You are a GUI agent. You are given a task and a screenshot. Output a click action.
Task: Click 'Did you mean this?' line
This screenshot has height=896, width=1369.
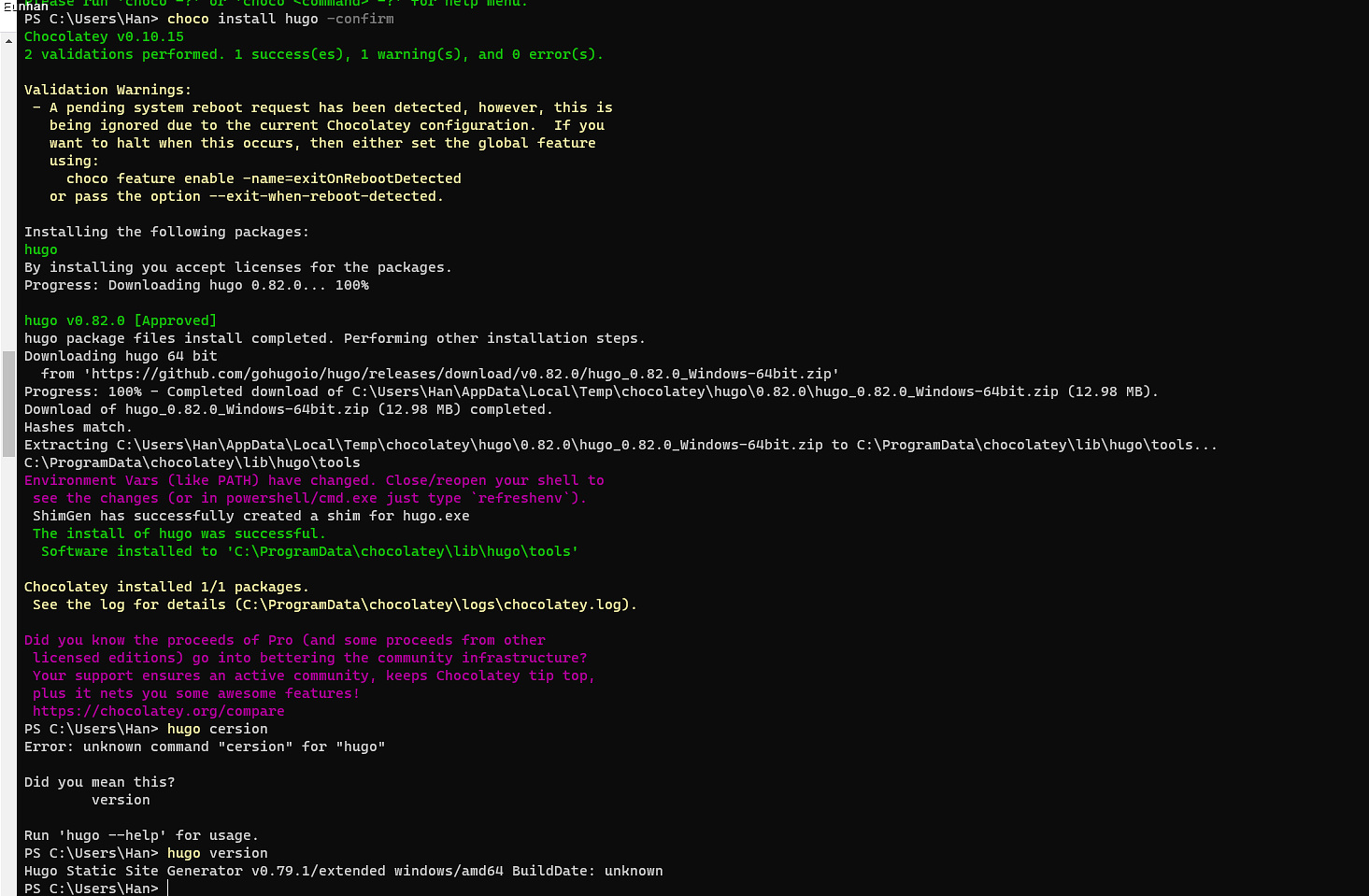coord(99,782)
